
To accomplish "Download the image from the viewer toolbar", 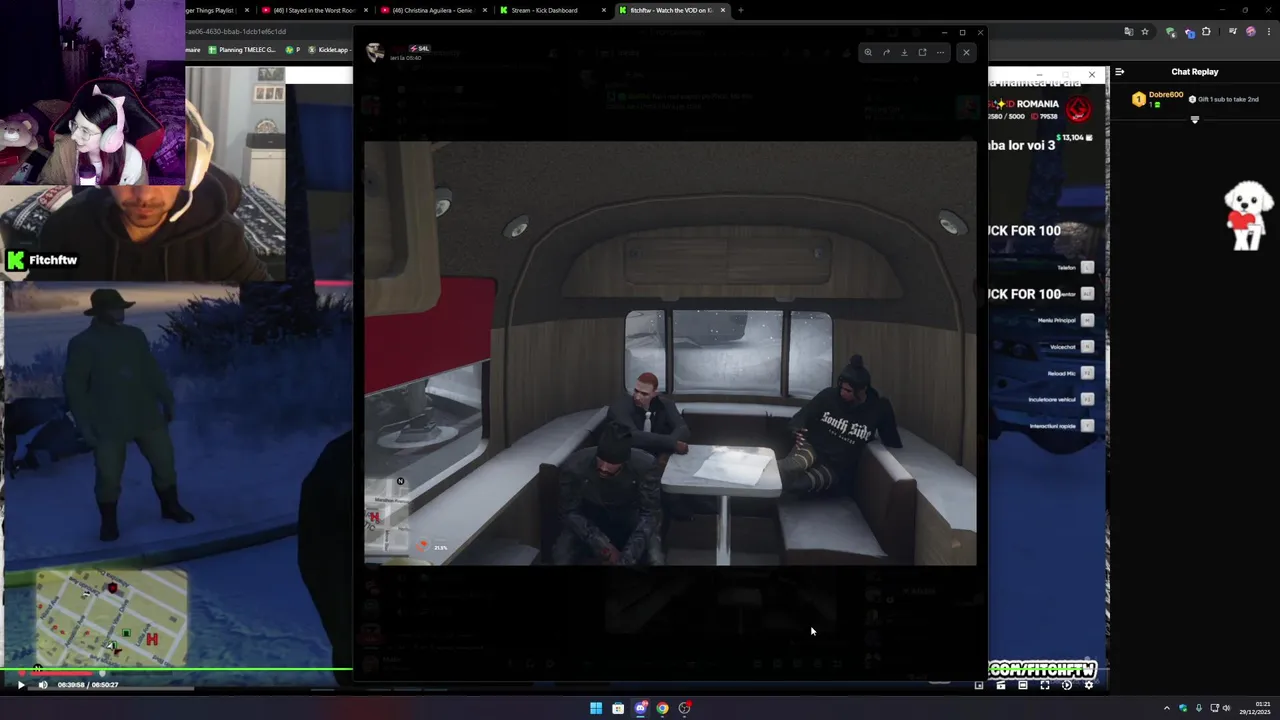I will (904, 52).
